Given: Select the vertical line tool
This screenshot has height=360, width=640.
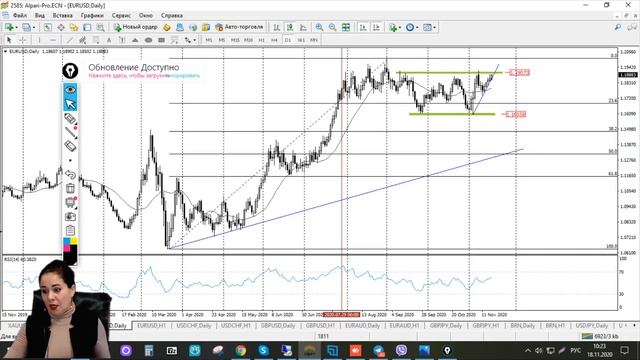Looking at the screenshot, I should tap(39, 40).
